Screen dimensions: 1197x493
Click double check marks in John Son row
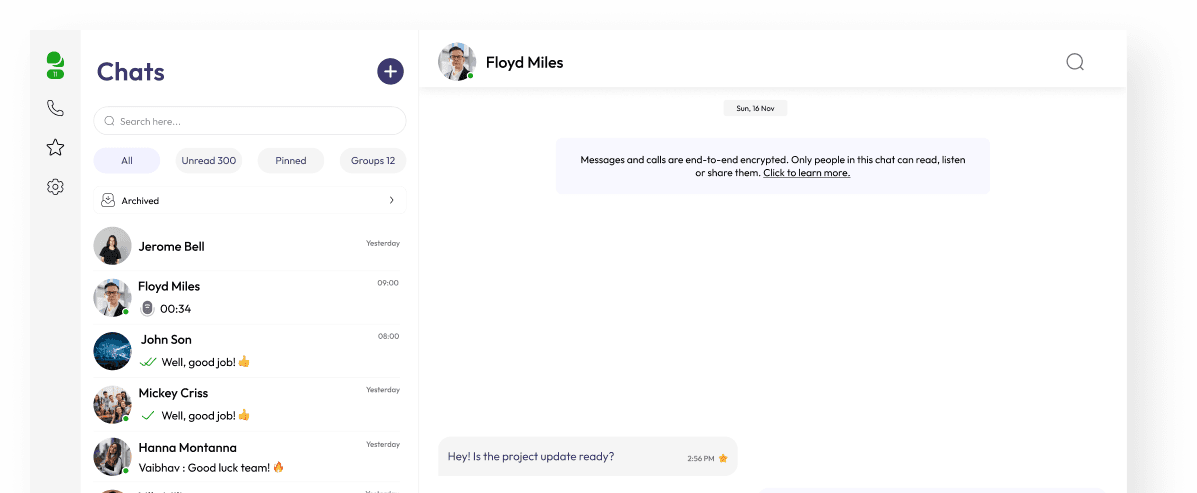click(x=148, y=362)
